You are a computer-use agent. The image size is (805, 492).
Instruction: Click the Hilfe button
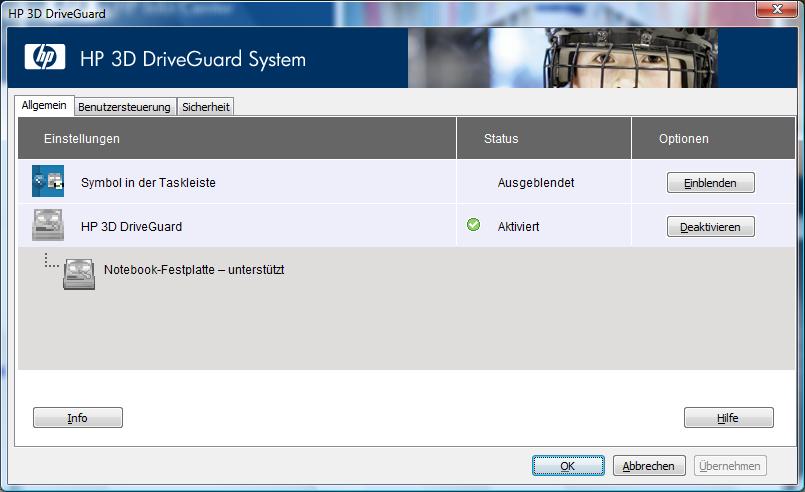pyautogui.click(x=729, y=418)
